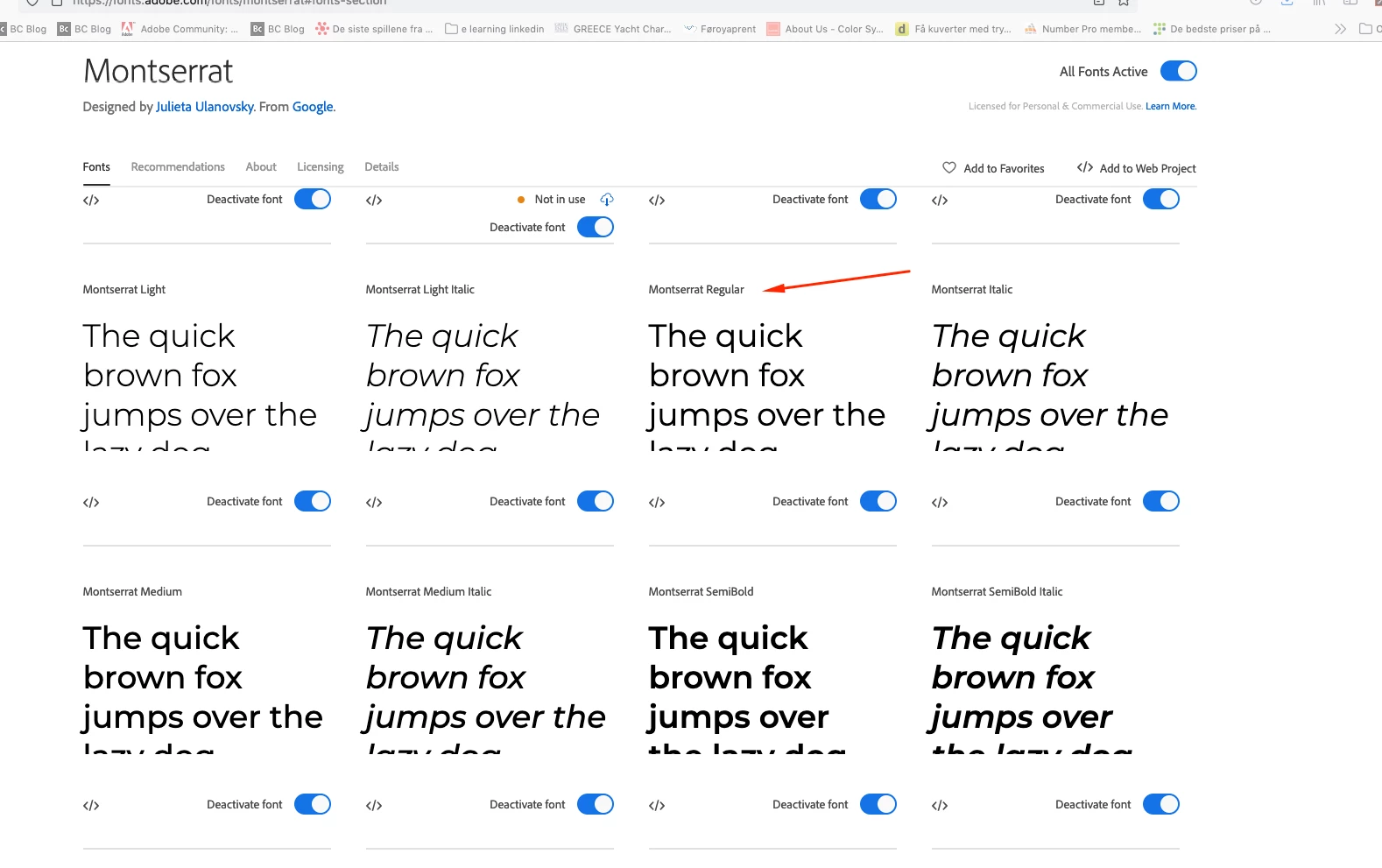Click the Montserrat Regular sample text preview
Viewport: 1382px width, 868px height.
coord(767,385)
